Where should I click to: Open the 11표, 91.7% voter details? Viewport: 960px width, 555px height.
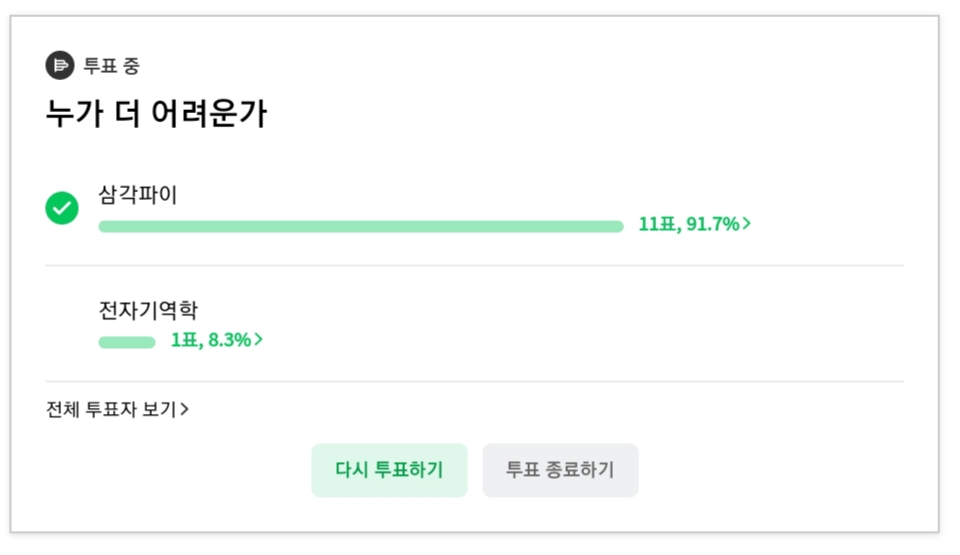695,224
